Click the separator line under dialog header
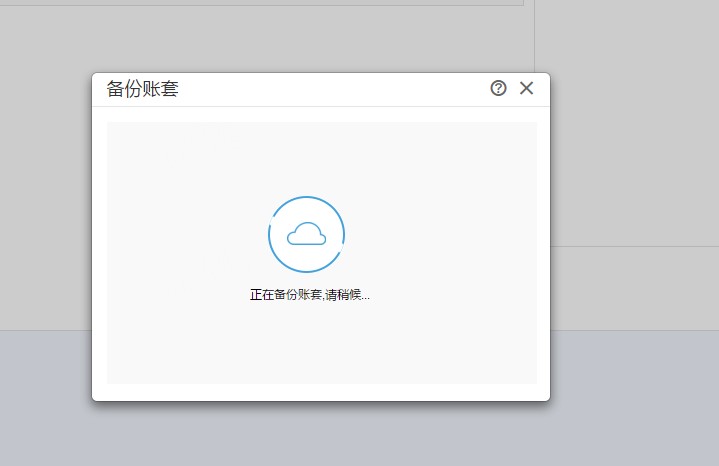The width and height of the screenshot is (719, 466). pos(321,106)
